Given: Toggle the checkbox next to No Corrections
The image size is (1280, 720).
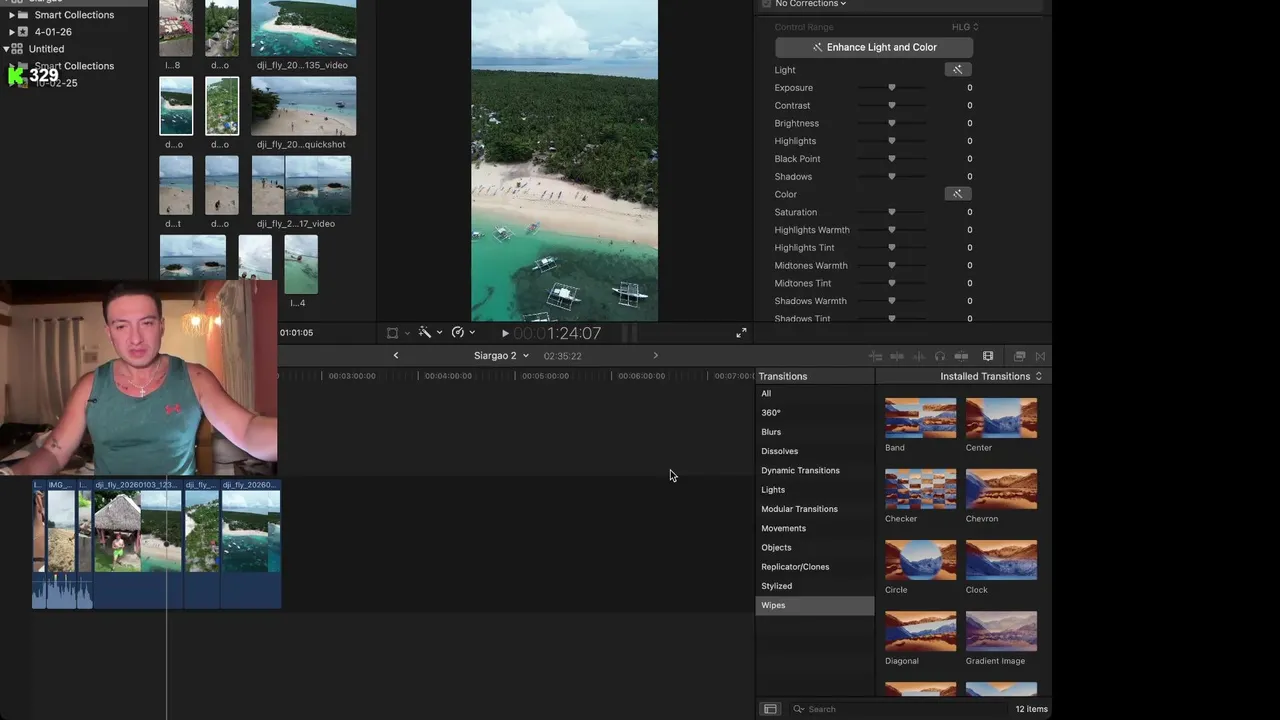Looking at the screenshot, I should (x=766, y=4).
